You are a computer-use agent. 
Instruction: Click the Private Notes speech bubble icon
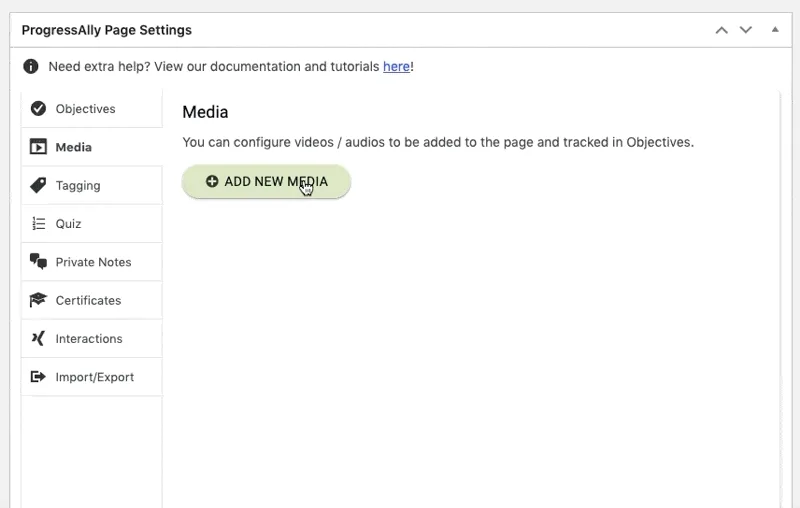38,262
